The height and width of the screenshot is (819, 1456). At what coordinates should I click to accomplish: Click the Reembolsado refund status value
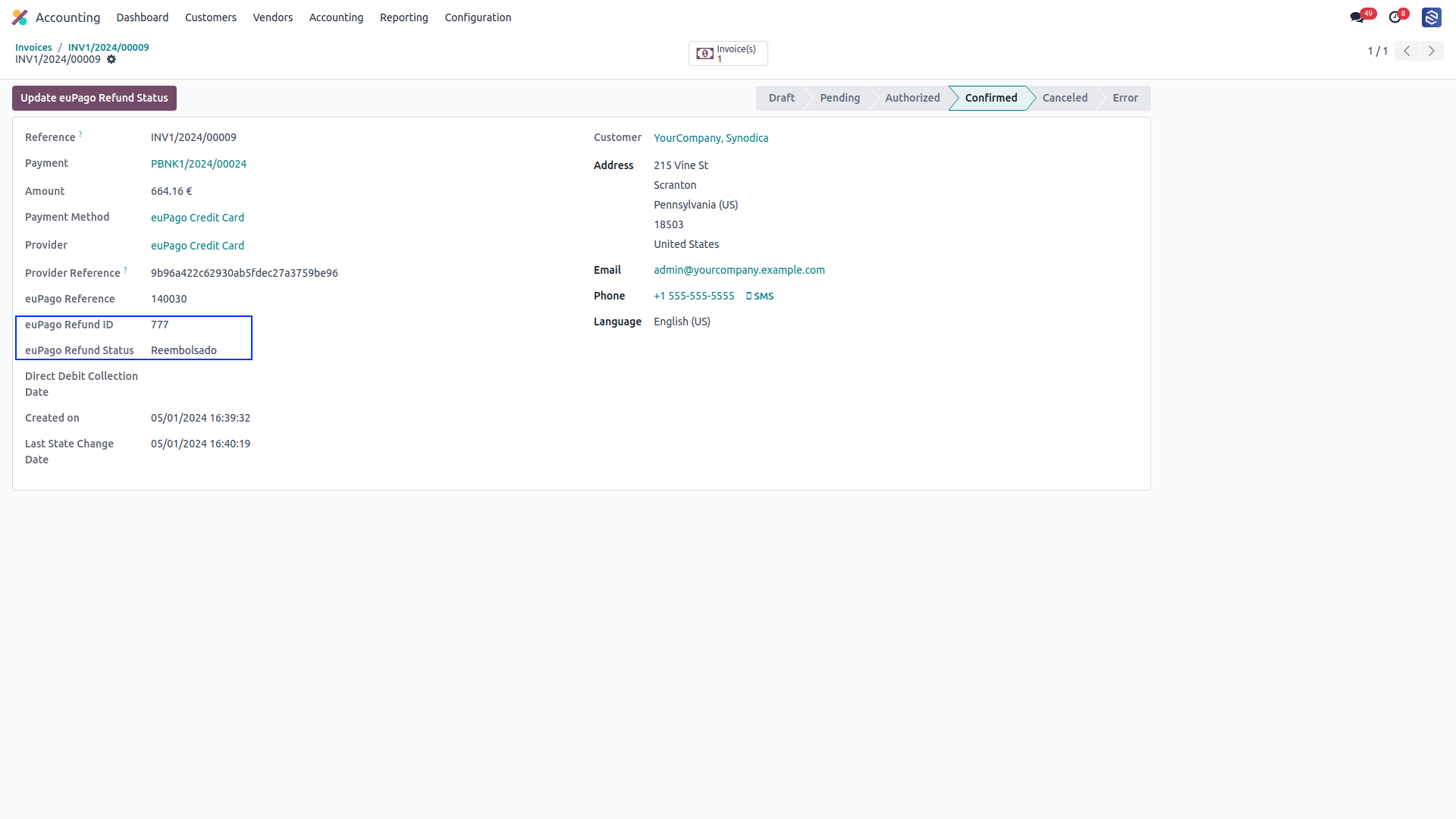tap(184, 350)
